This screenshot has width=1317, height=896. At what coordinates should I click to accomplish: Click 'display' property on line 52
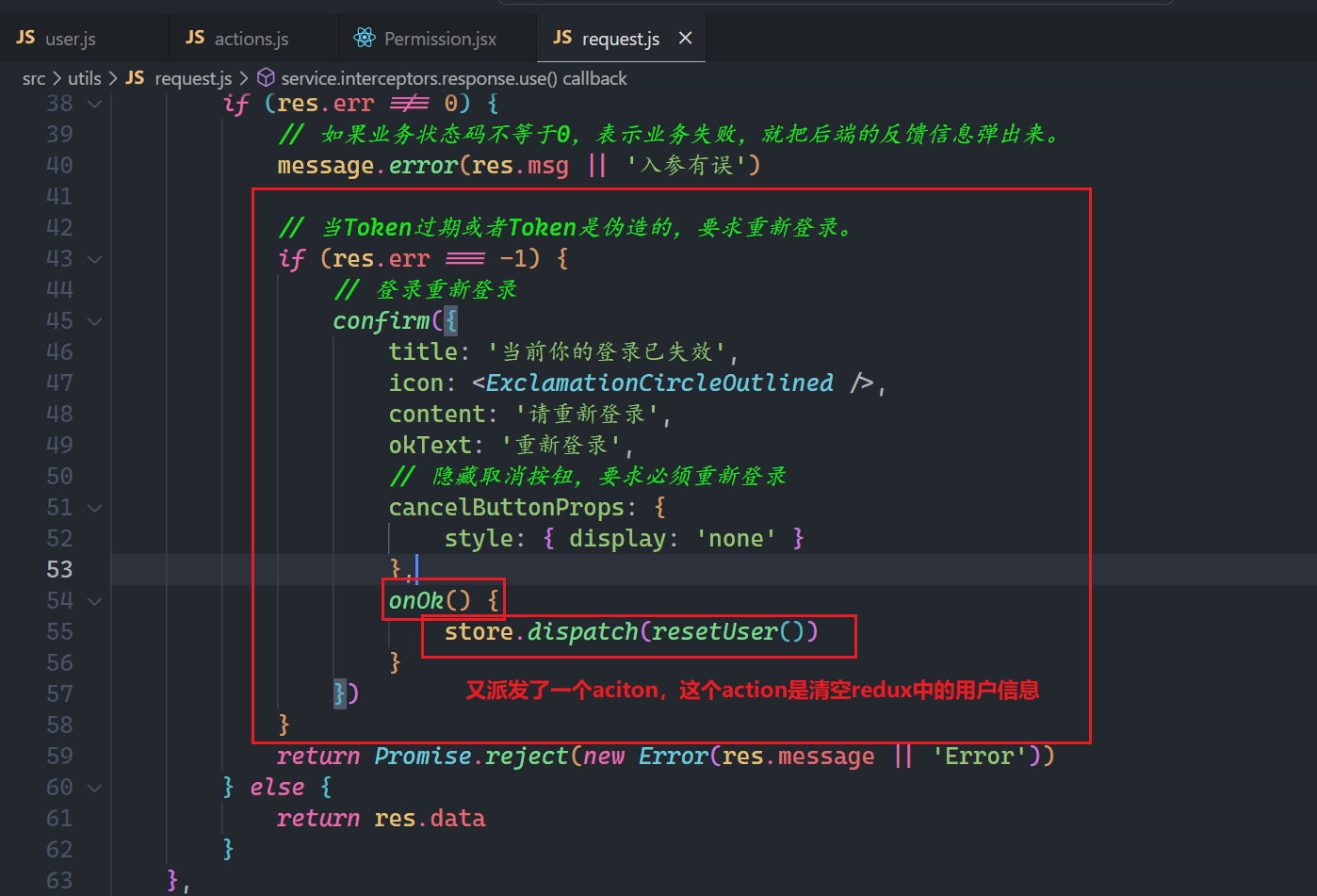pyautogui.click(x=617, y=539)
